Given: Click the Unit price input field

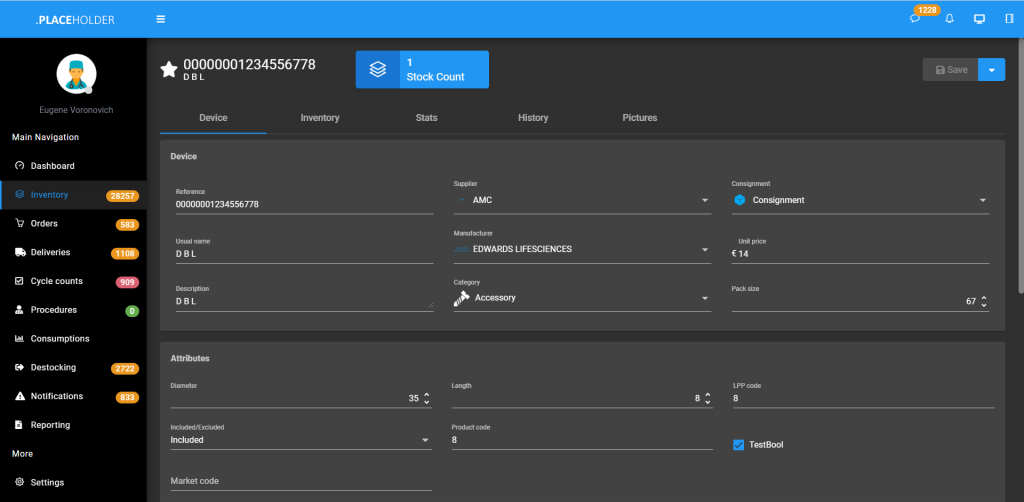Looking at the screenshot, I should [x=860, y=254].
